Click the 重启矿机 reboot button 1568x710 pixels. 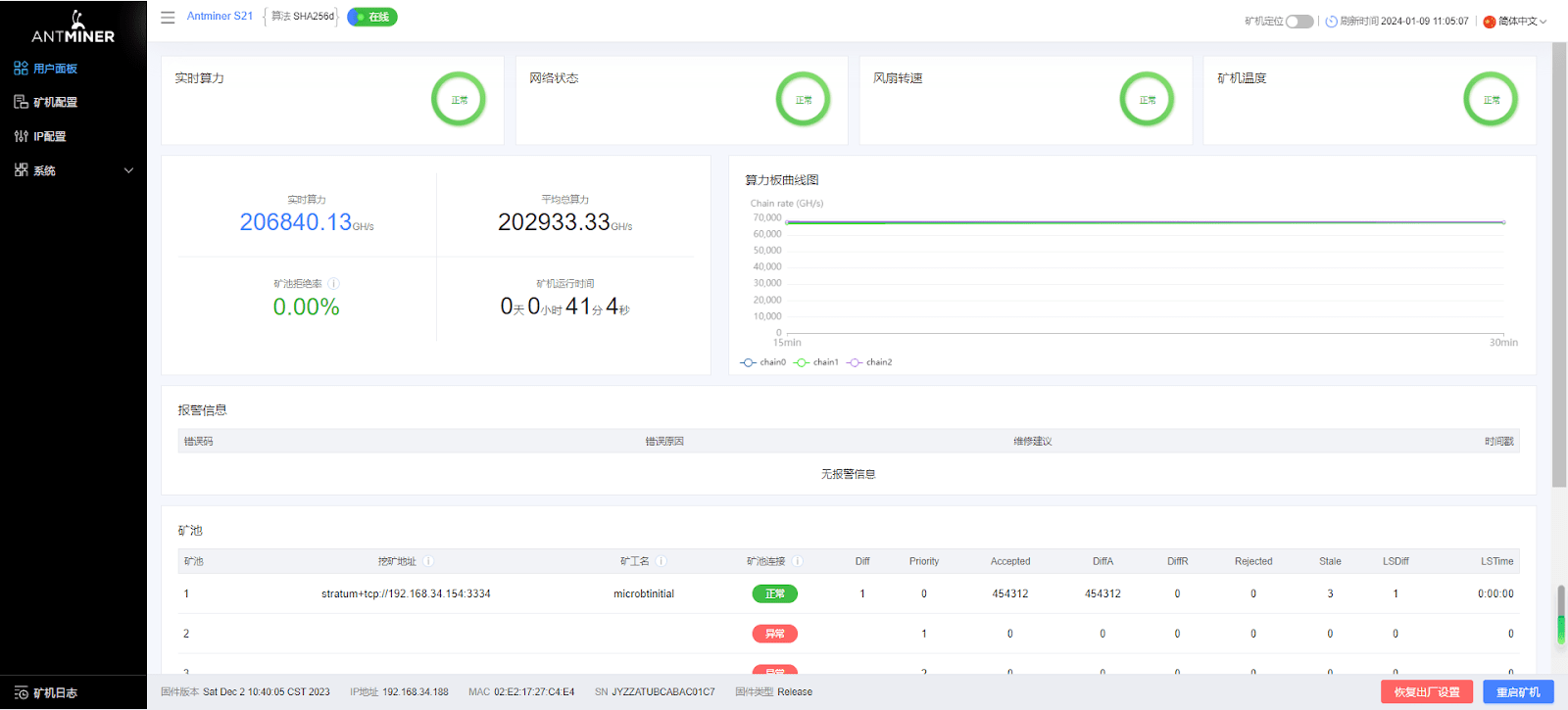1518,691
